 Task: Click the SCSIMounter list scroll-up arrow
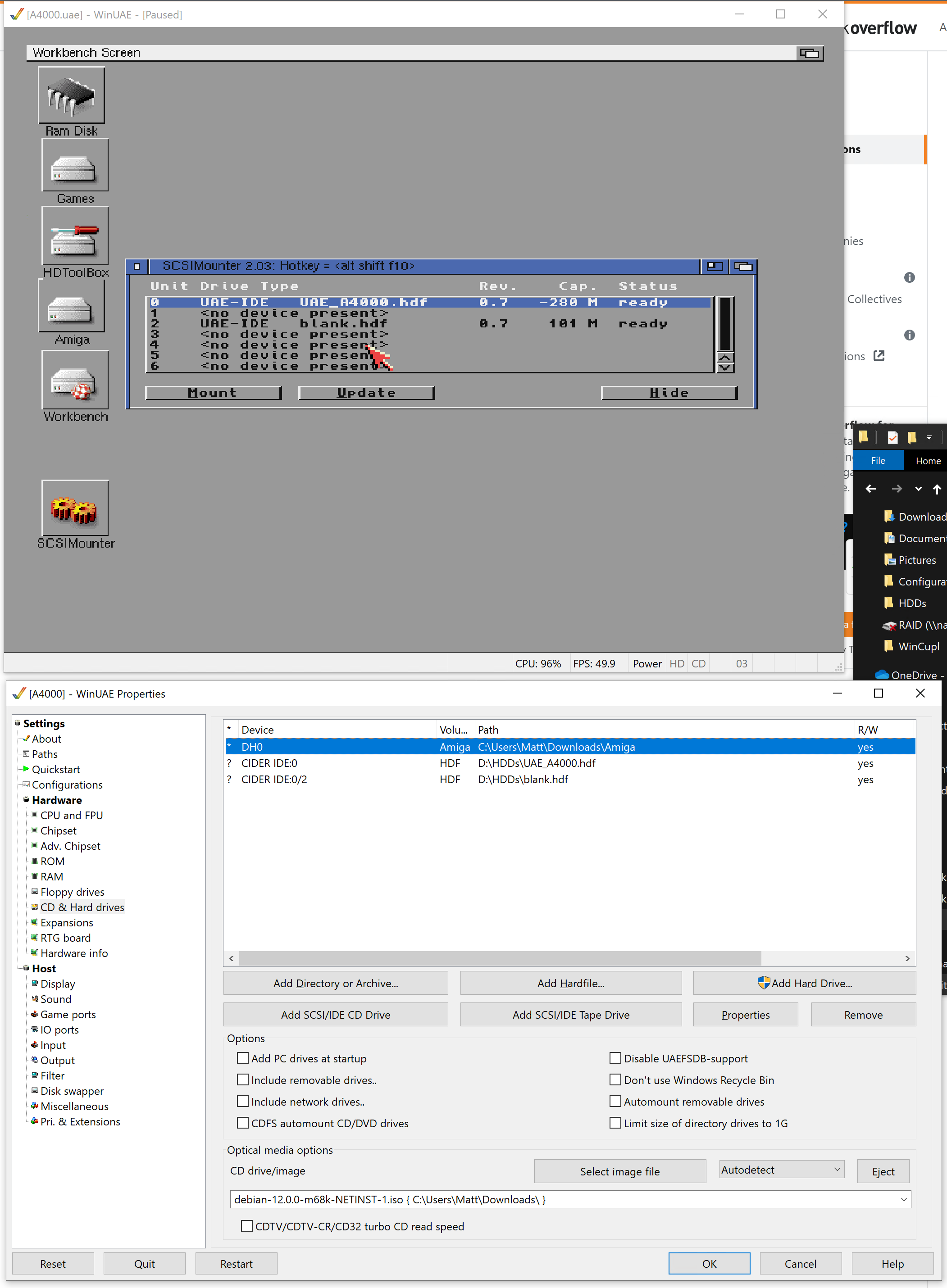click(x=725, y=358)
